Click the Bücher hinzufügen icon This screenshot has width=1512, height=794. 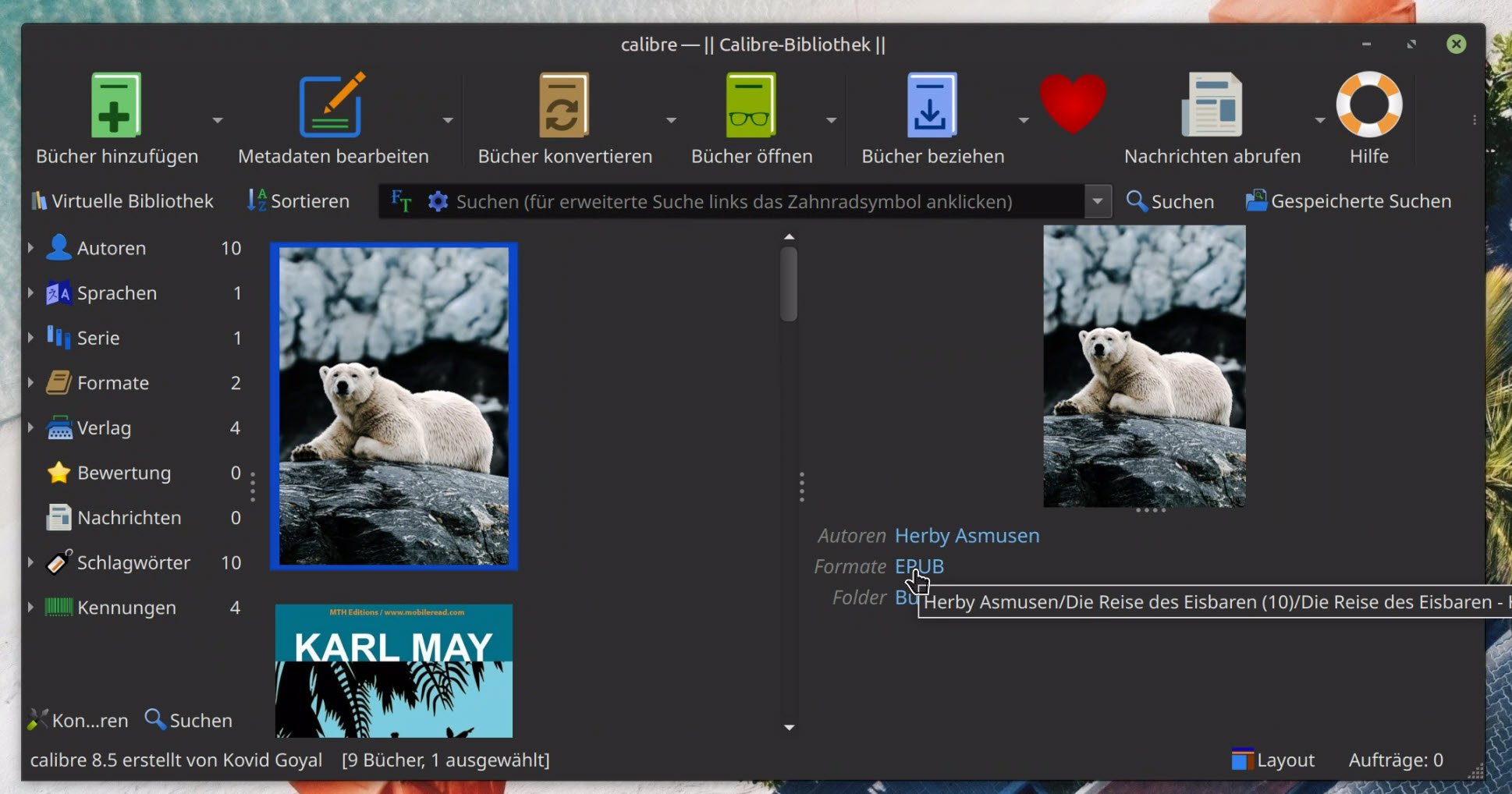point(115,106)
